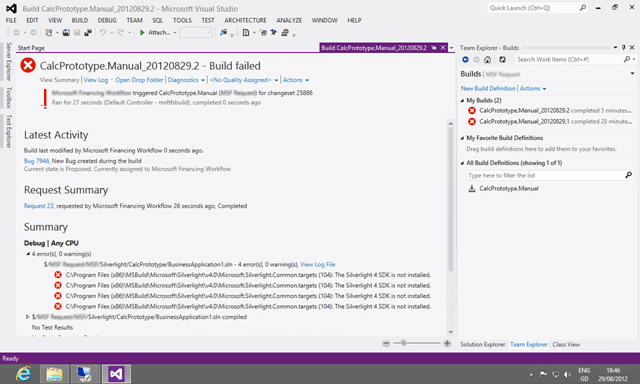Click the New Build Definition link
640x384 pixels.
pos(488,89)
